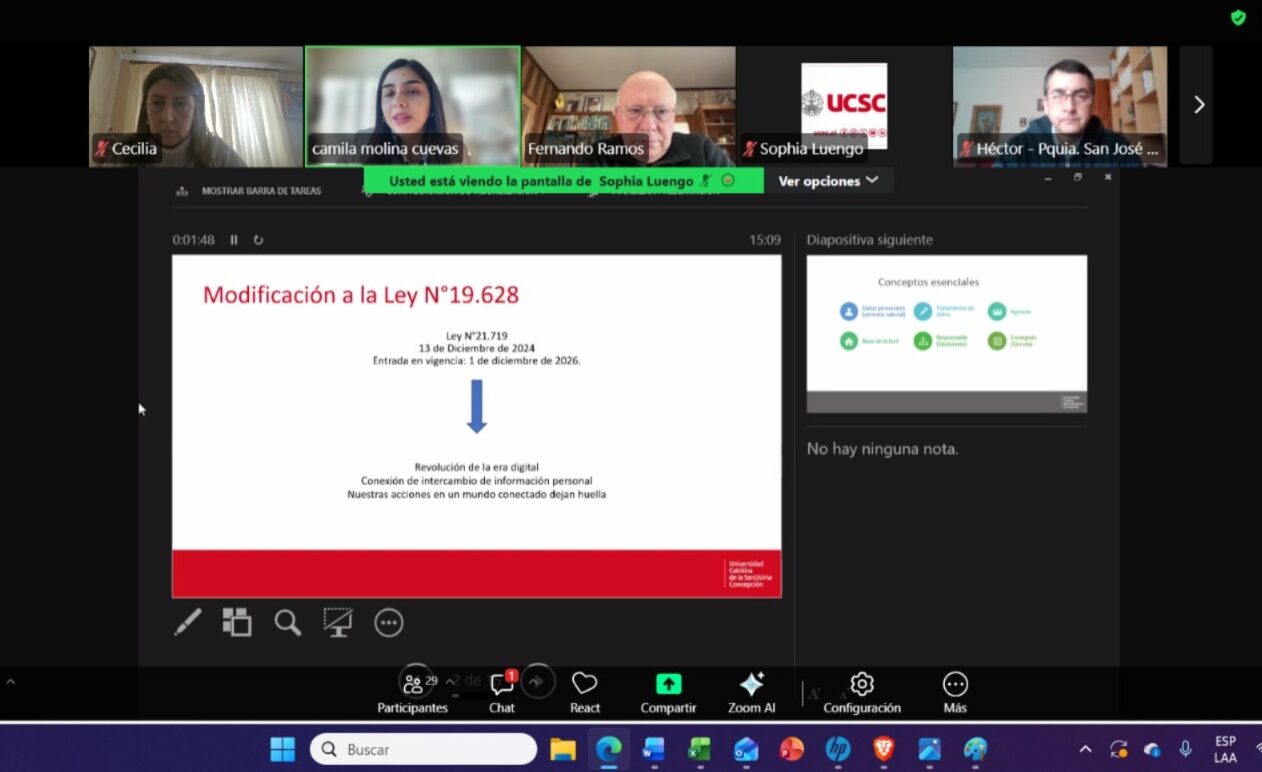This screenshot has height=772, width=1262.
Task: Click the Buscar taskbar search box
Action: click(424, 749)
